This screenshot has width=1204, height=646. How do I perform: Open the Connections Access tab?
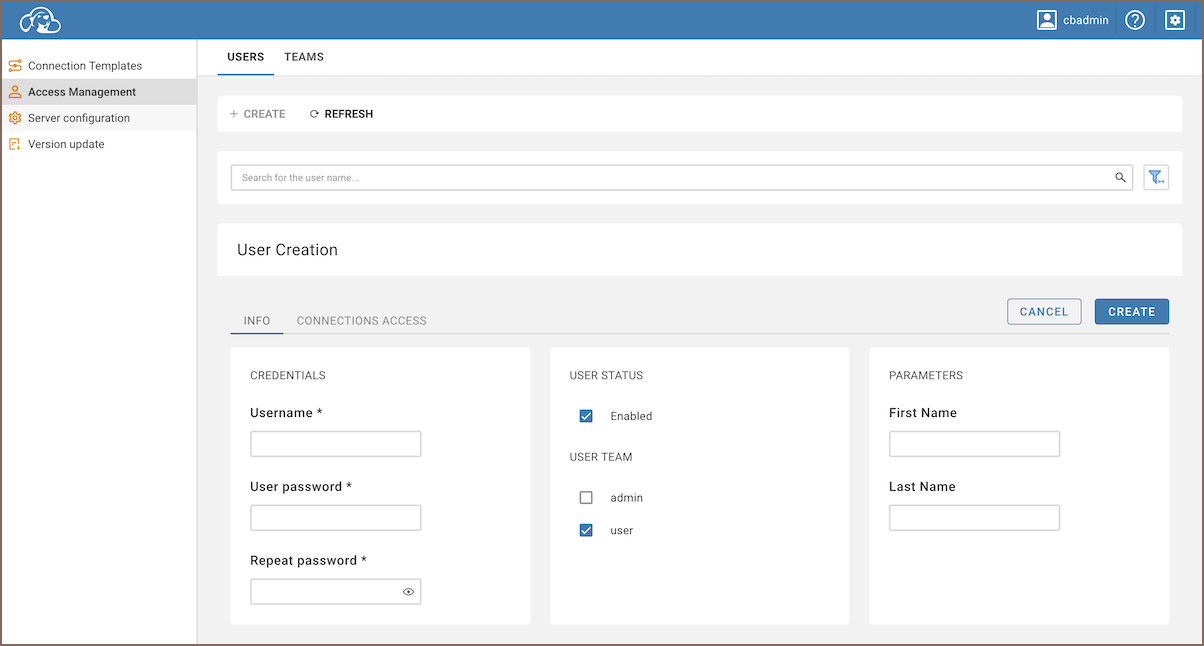(x=361, y=321)
